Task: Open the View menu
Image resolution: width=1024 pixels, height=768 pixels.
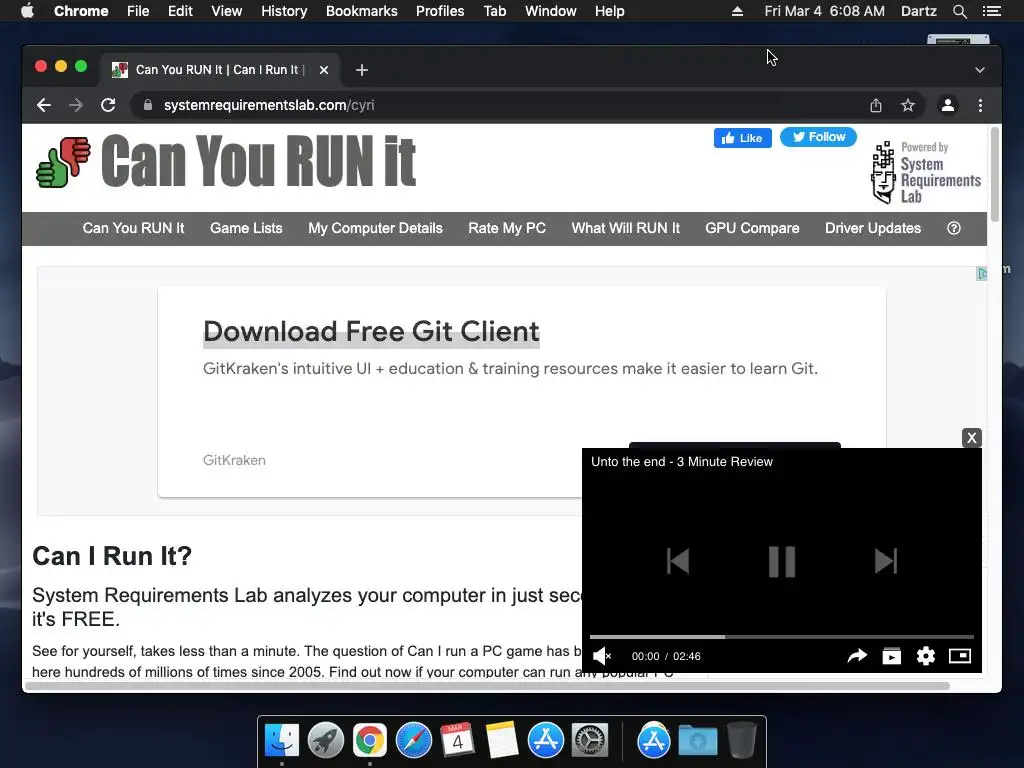Action: [227, 11]
